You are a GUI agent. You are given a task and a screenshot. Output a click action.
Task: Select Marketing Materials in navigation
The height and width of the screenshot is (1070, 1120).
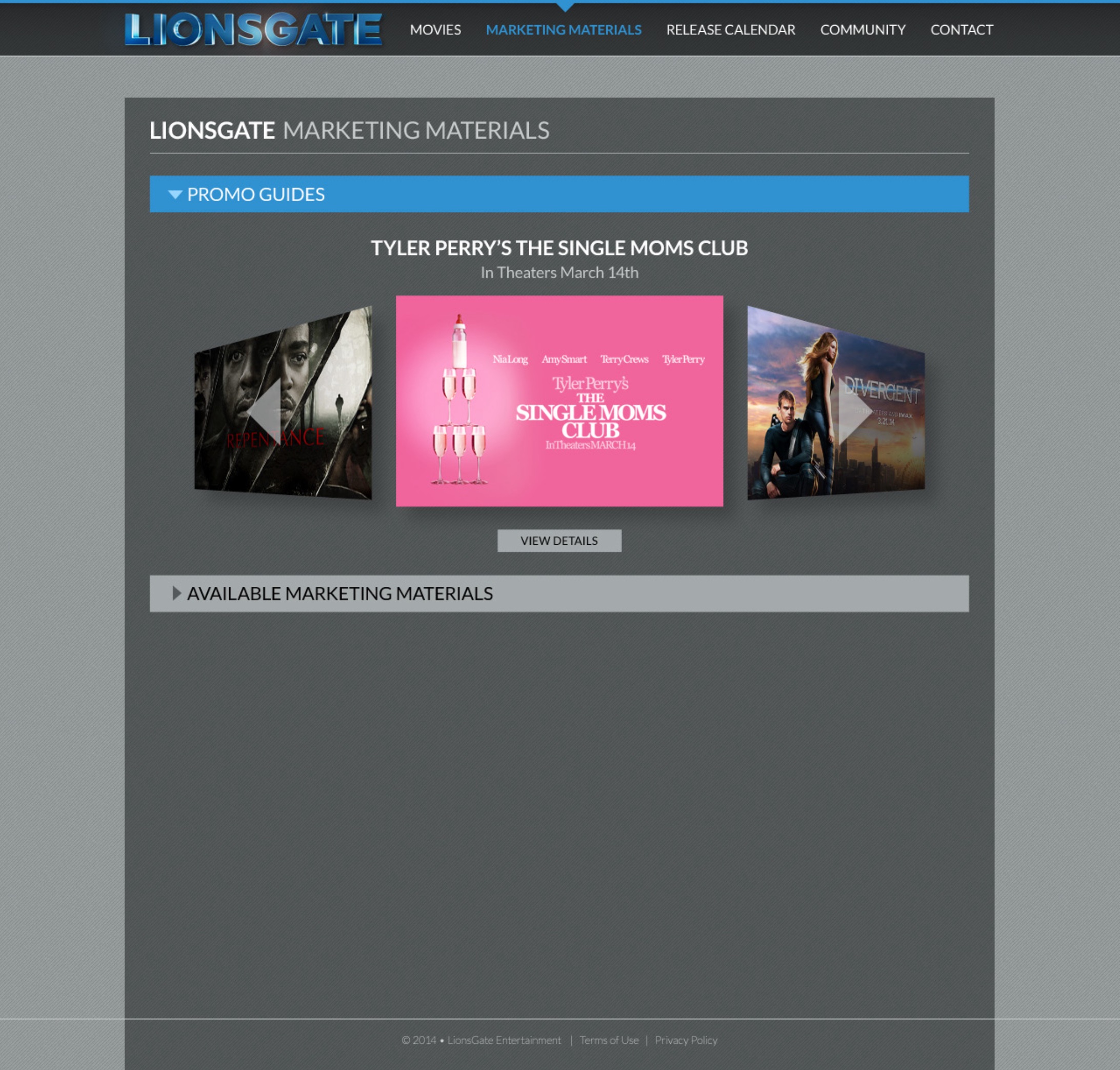pos(564,30)
